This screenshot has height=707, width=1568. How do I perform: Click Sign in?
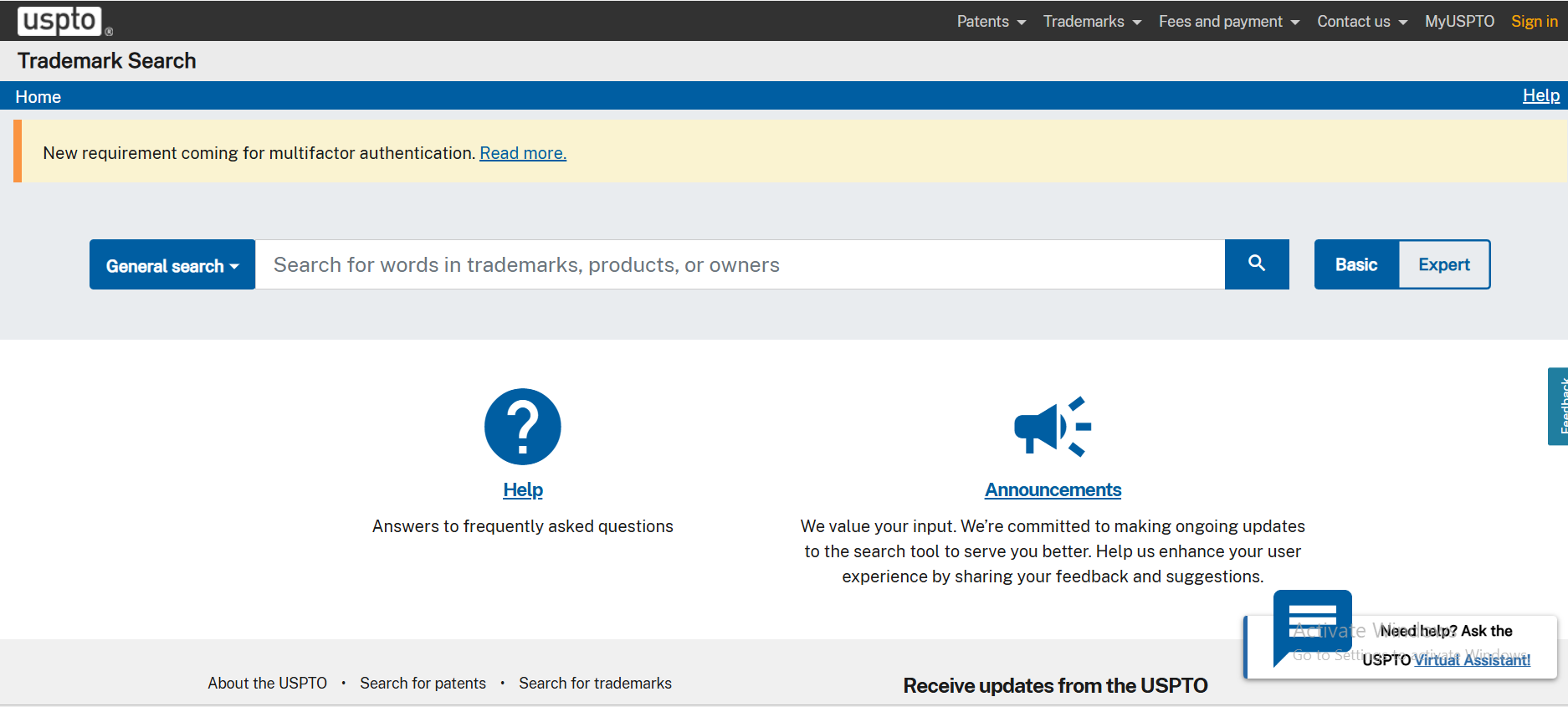(x=1534, y=22)
